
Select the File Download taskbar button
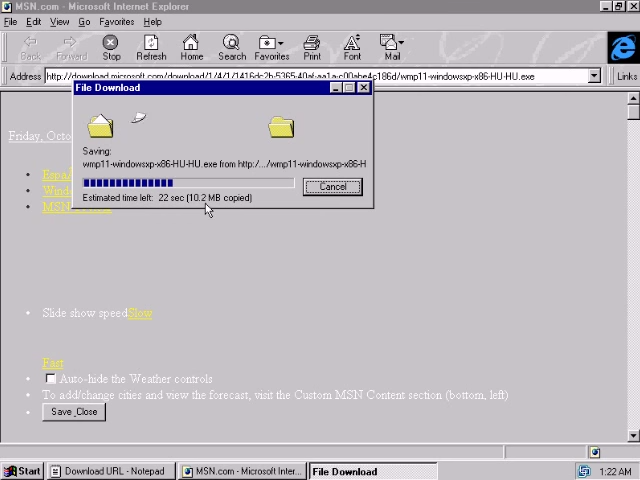click(373, 471)
